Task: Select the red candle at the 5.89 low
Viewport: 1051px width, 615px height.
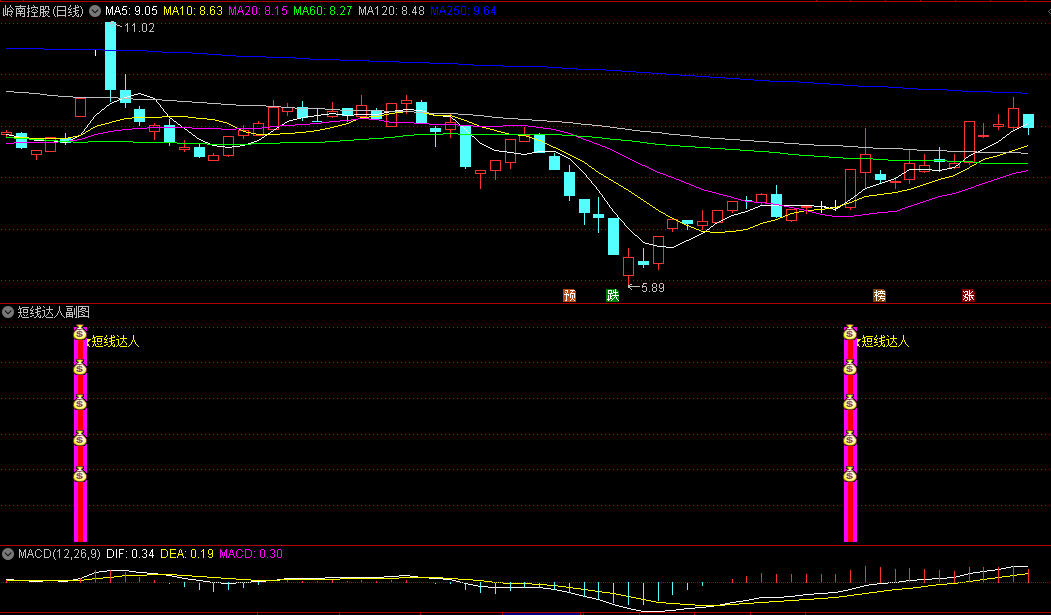Action: pos(628,267)
